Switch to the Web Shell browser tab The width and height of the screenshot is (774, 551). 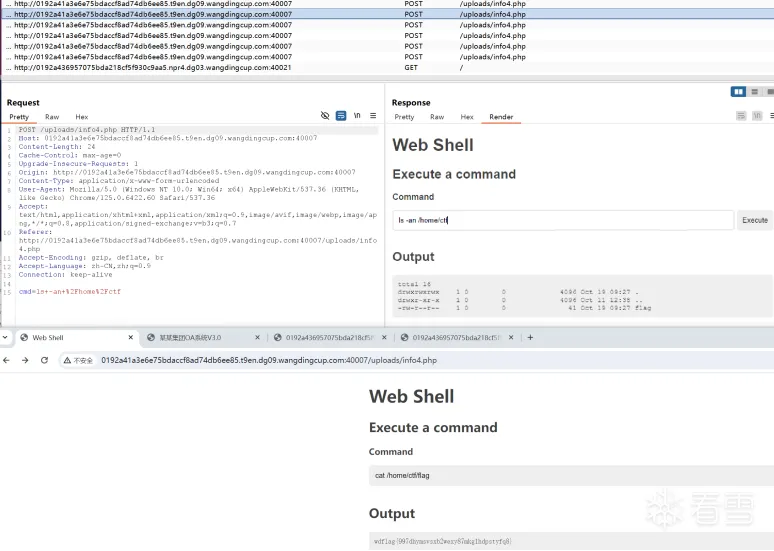77,338
